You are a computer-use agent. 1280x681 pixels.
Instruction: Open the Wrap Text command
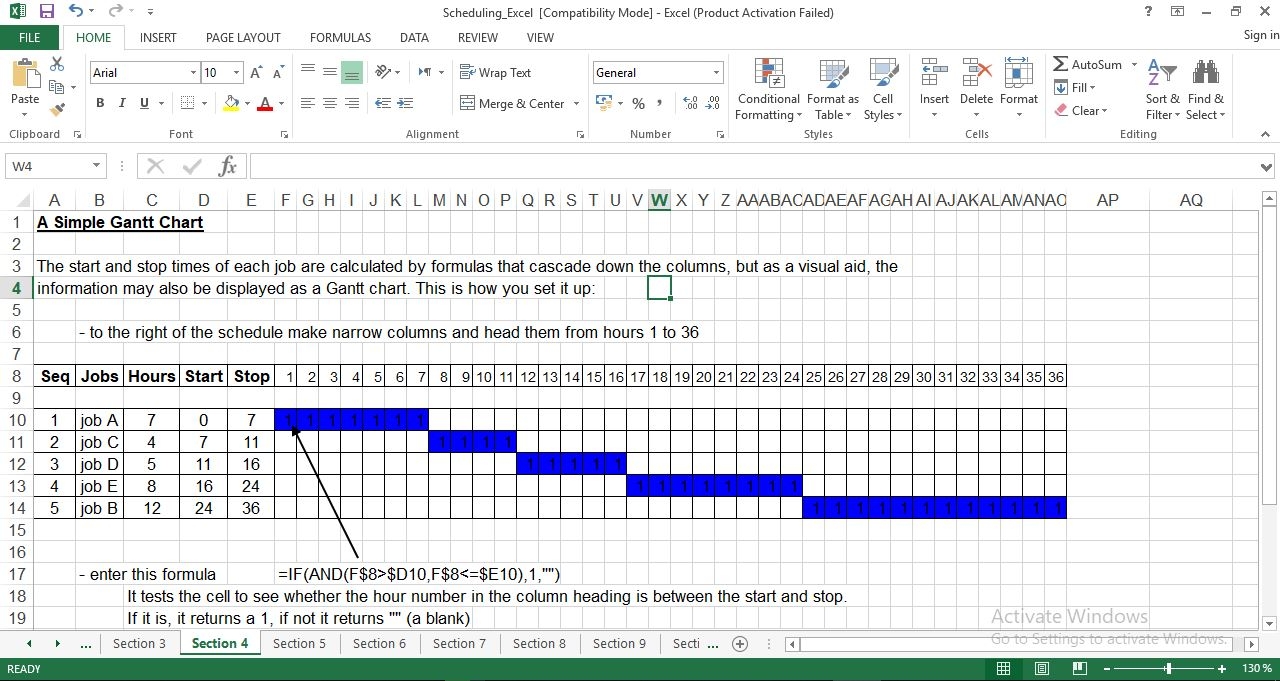(496, 72)
